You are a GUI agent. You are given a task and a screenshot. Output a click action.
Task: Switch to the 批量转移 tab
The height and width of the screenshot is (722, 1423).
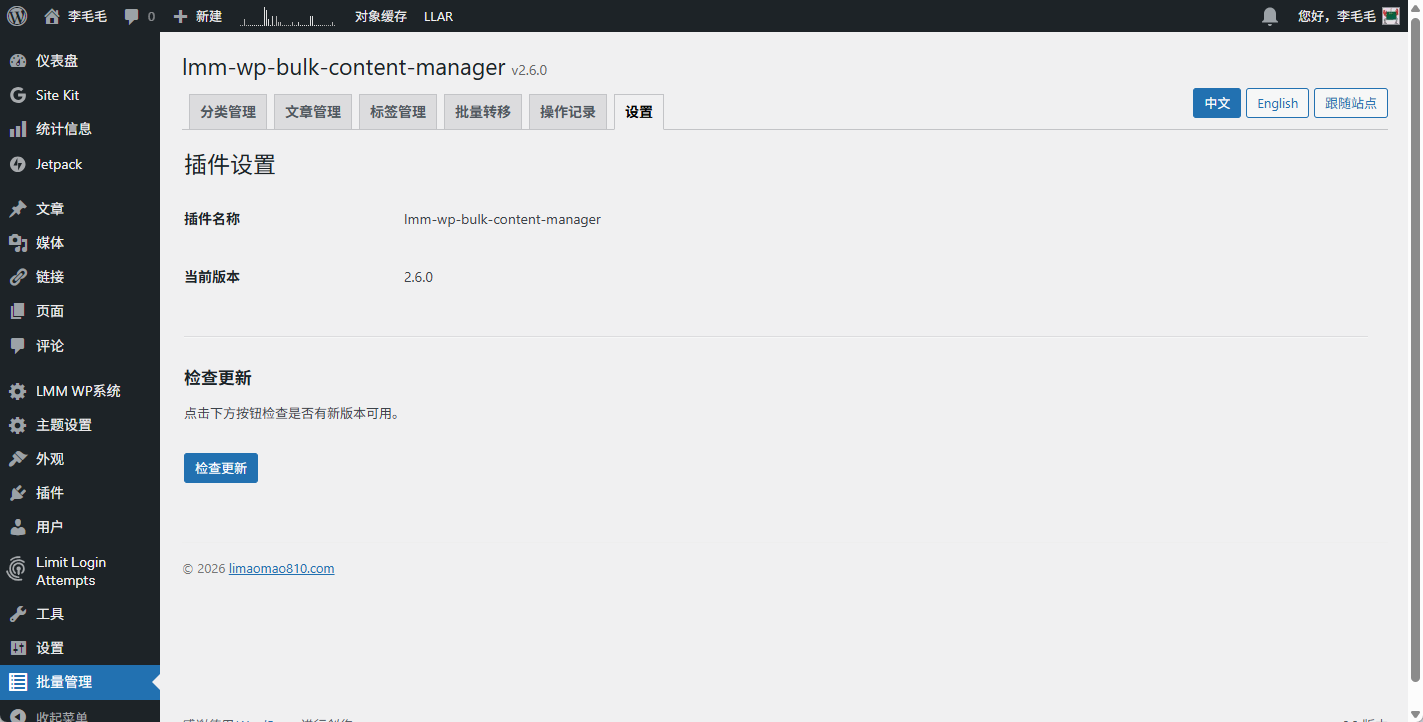(x=483, y=112)
